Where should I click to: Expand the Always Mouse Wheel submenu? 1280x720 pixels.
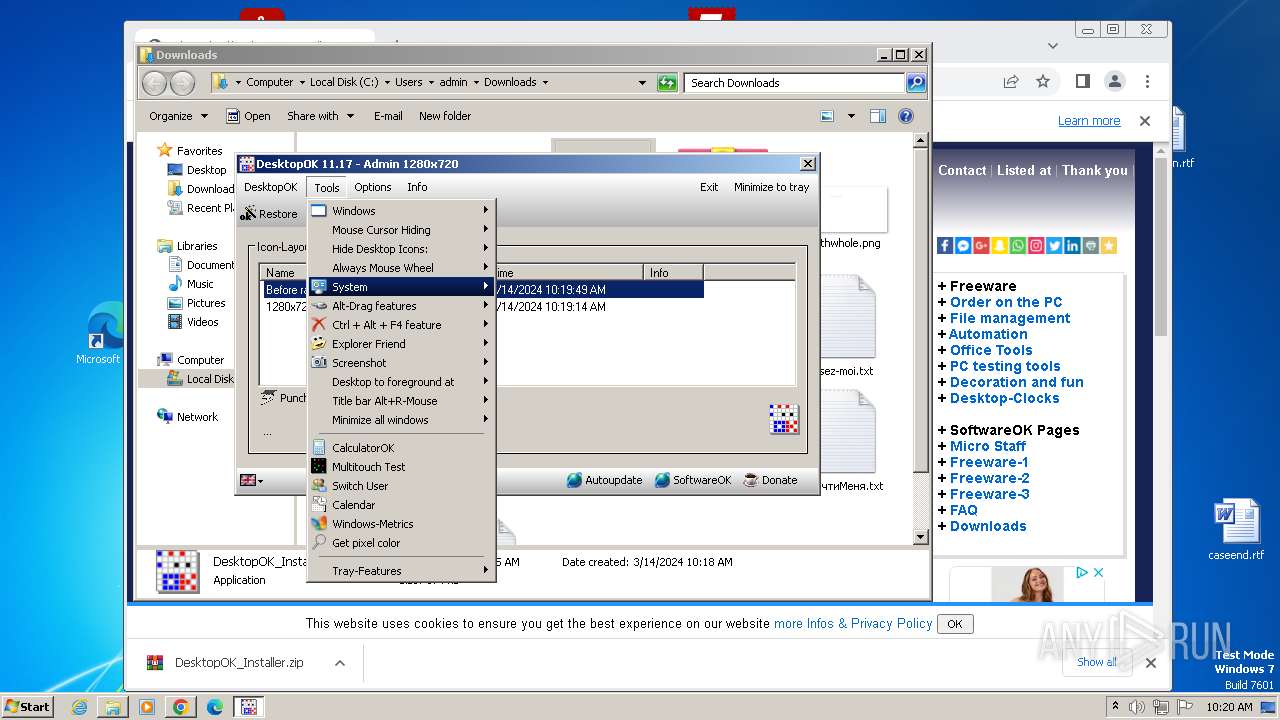[x=402, y=268]
